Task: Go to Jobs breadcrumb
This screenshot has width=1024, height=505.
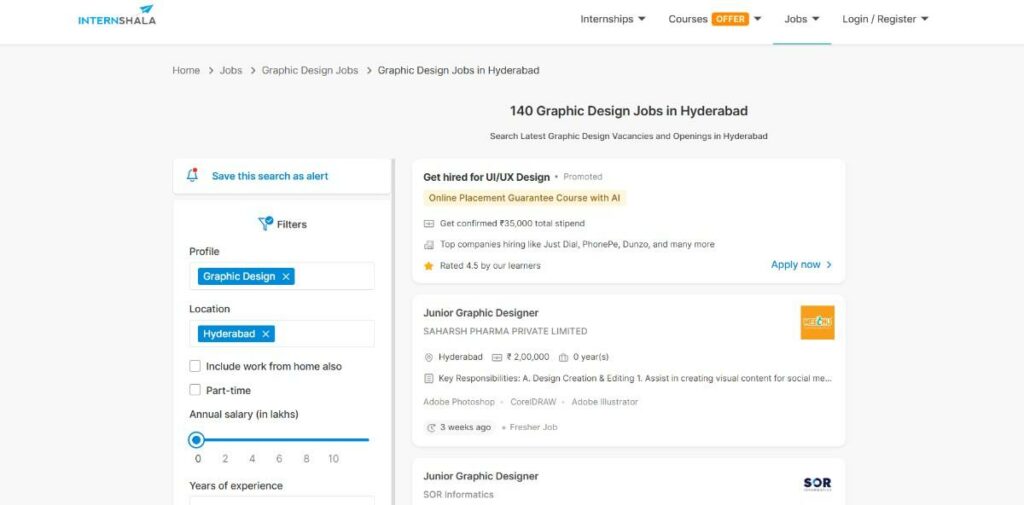Action: click(231, 70)
